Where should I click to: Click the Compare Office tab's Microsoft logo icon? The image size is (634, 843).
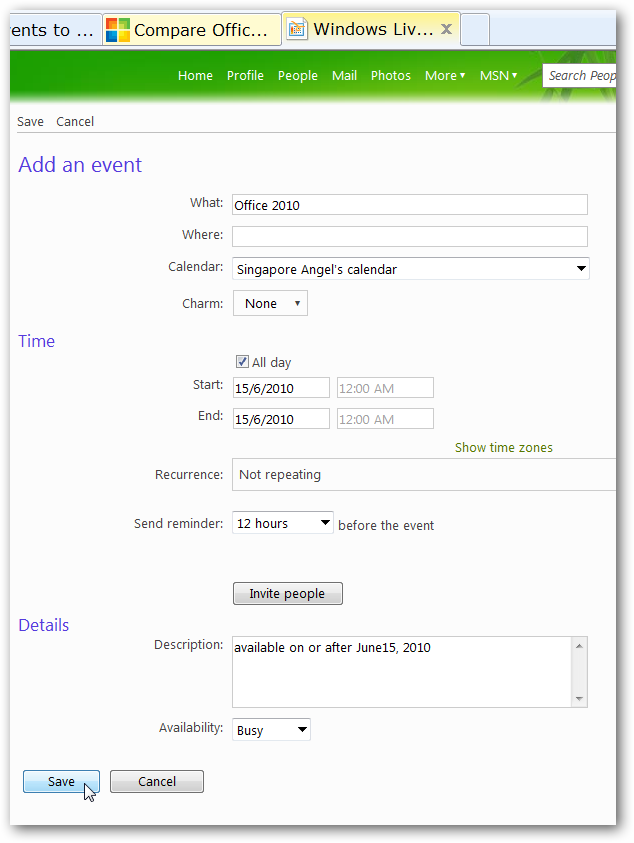(x=118, y=30)
